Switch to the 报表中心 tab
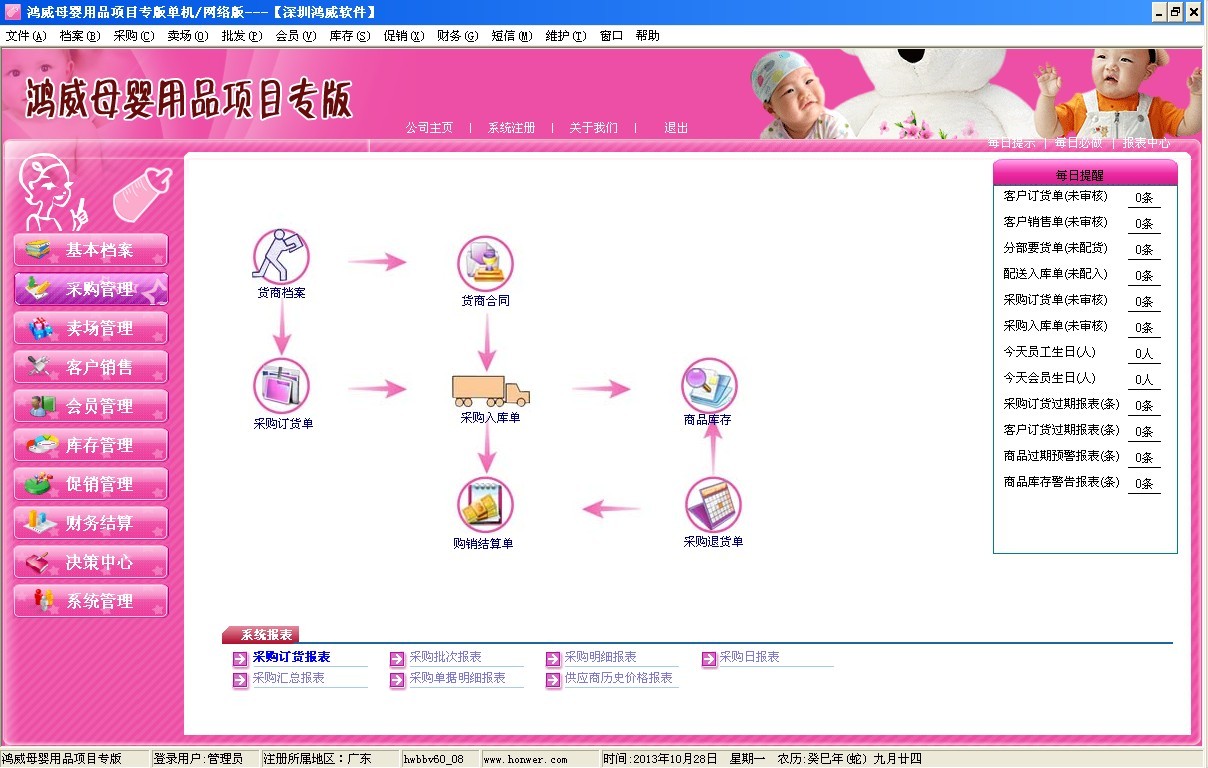 point(1146,143)
